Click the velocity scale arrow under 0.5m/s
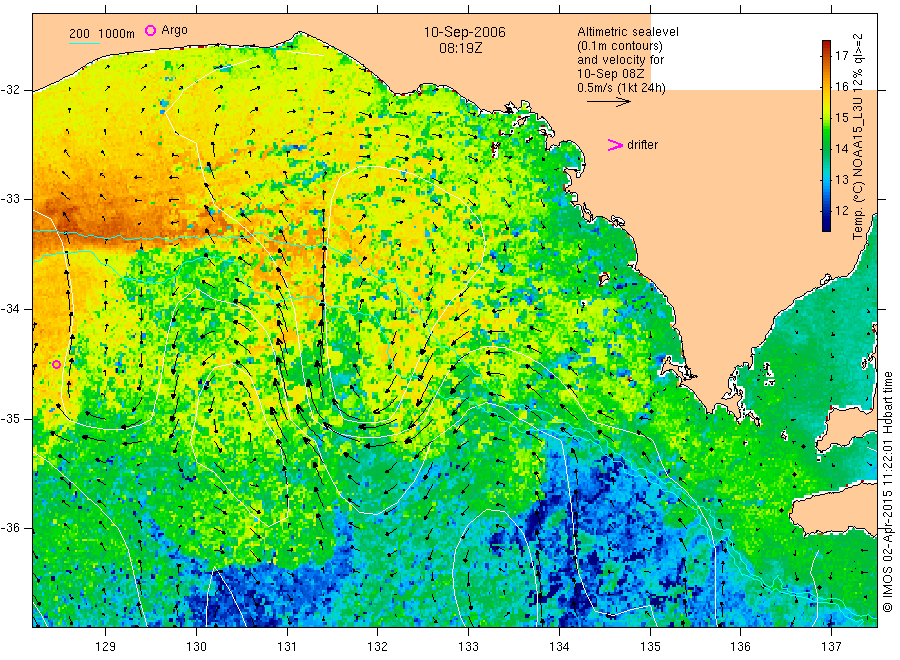The width and height of the screenshot is (900, 660). [608, 102]
